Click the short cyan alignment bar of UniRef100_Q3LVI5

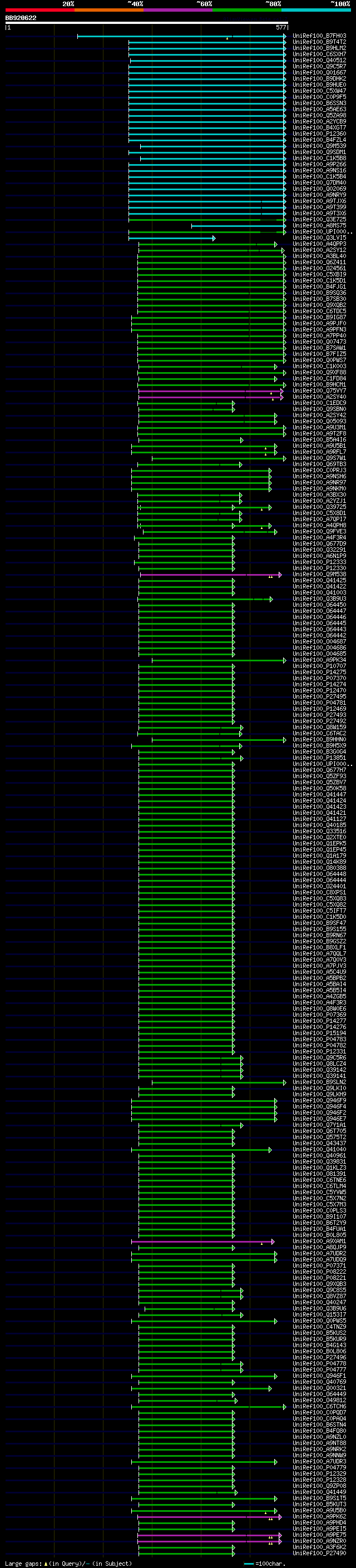pos(172,238)
